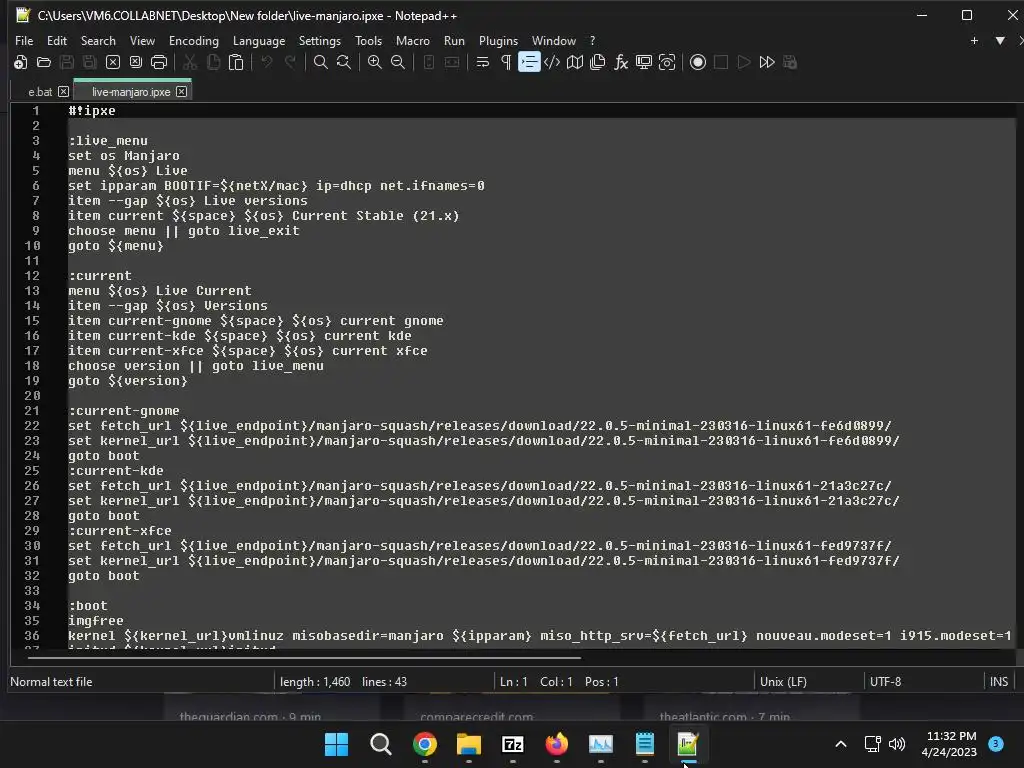Click the Save All toolbar icon
1024x768 pixels.
(89, 62)
